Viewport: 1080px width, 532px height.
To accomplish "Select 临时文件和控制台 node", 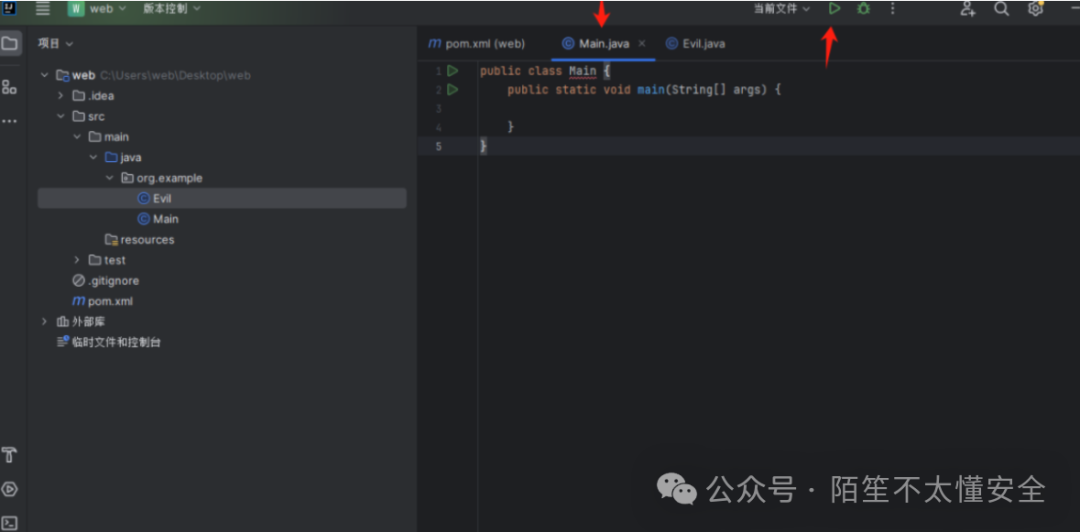I will pos(222,342).
